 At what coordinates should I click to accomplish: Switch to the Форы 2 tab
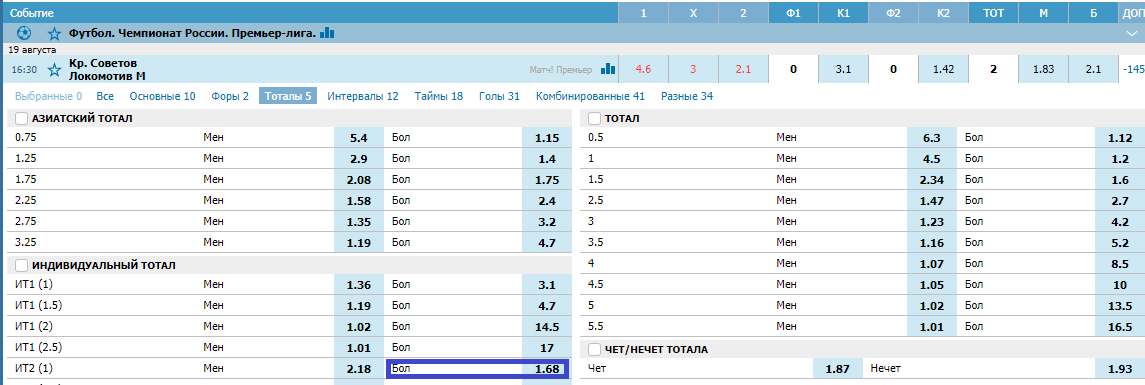(230, 96)
